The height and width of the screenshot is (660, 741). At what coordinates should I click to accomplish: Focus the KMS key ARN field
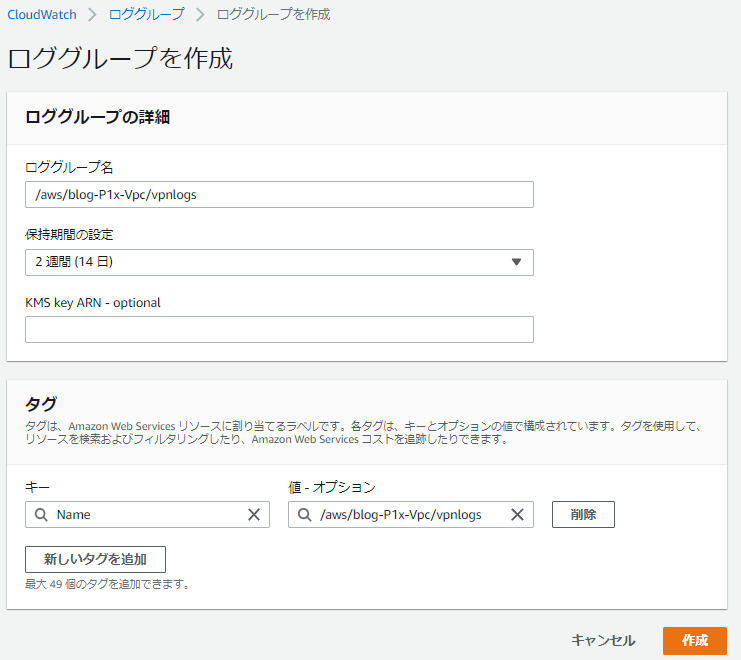coord(279,329)
